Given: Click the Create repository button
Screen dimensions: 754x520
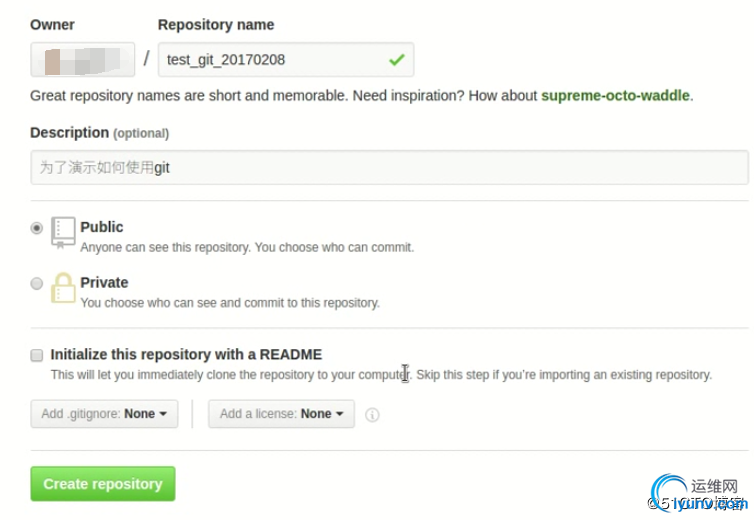Looking at the screenshot, I should tap(103, 483).
